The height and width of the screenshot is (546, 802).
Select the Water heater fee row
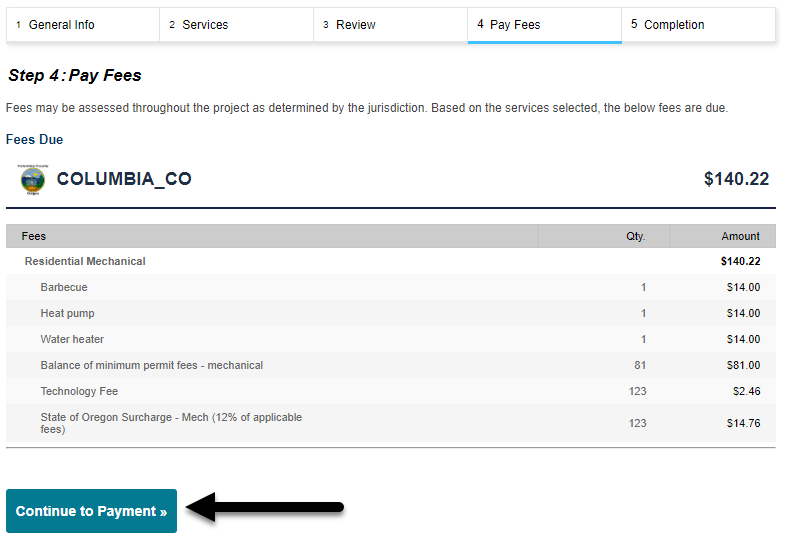(x=72, y=339)
